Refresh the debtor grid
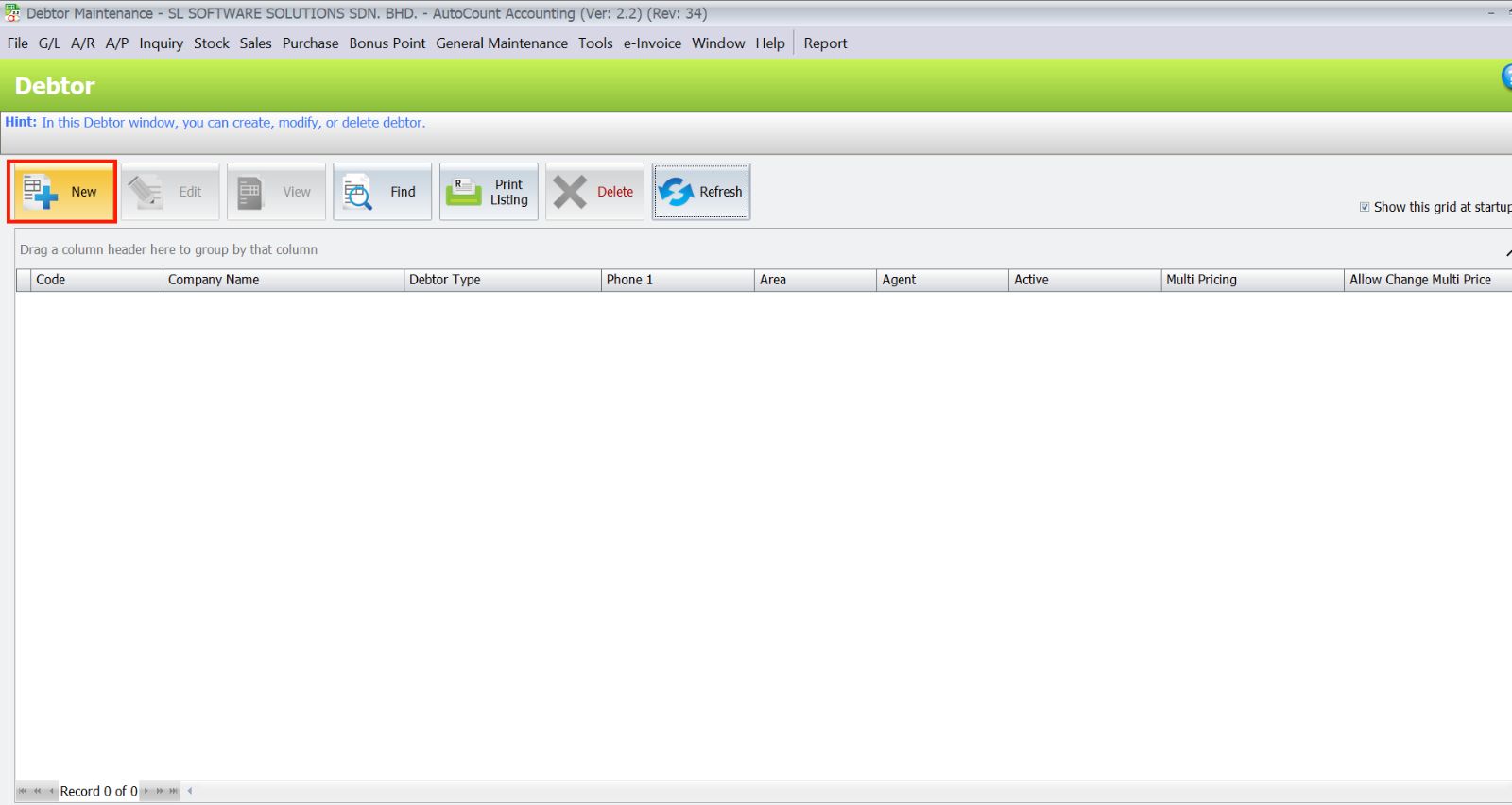This screenshot has width=1512, height=805. tap(701, 192)
